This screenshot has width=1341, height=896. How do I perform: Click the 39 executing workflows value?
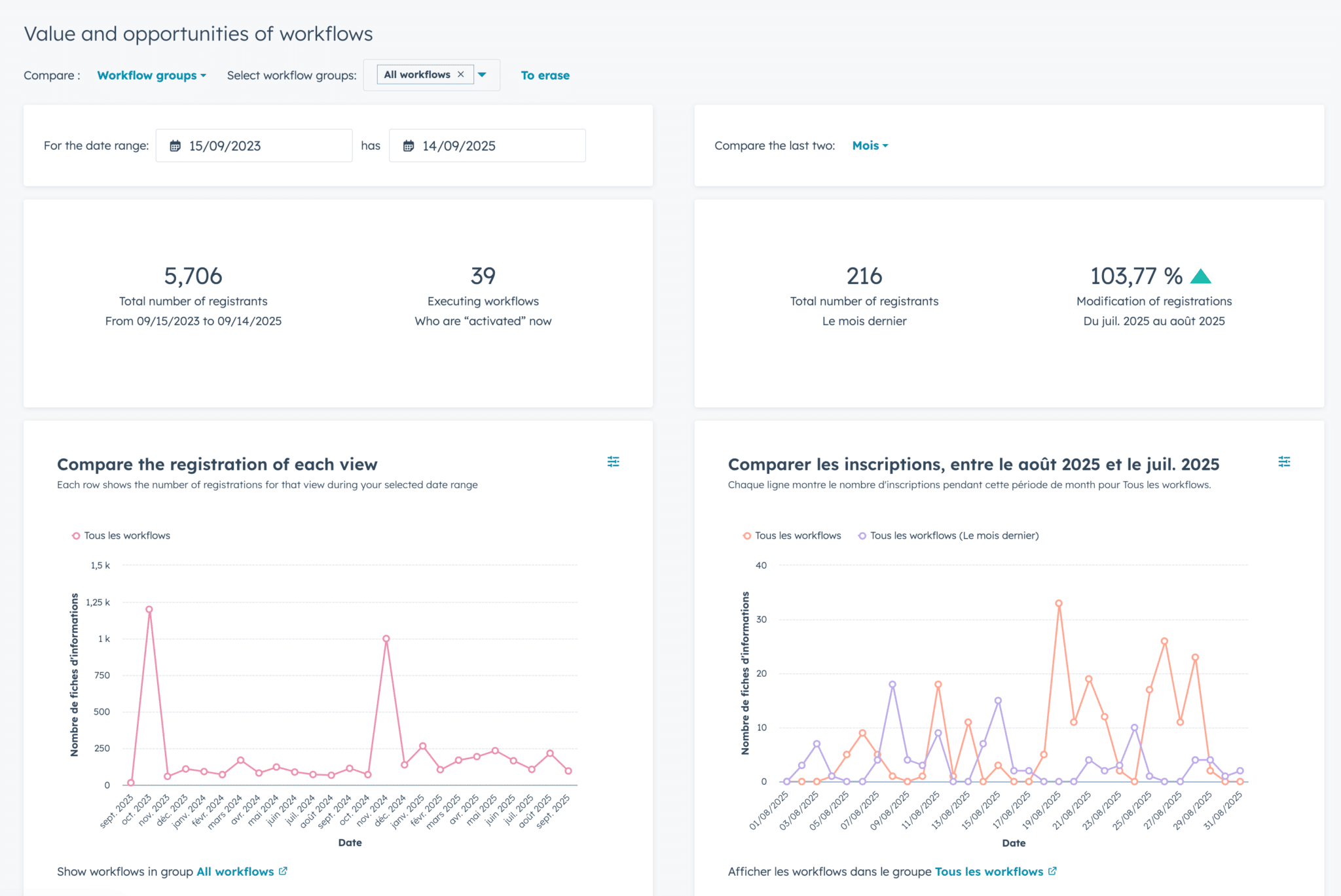click(x=483, y=276)
